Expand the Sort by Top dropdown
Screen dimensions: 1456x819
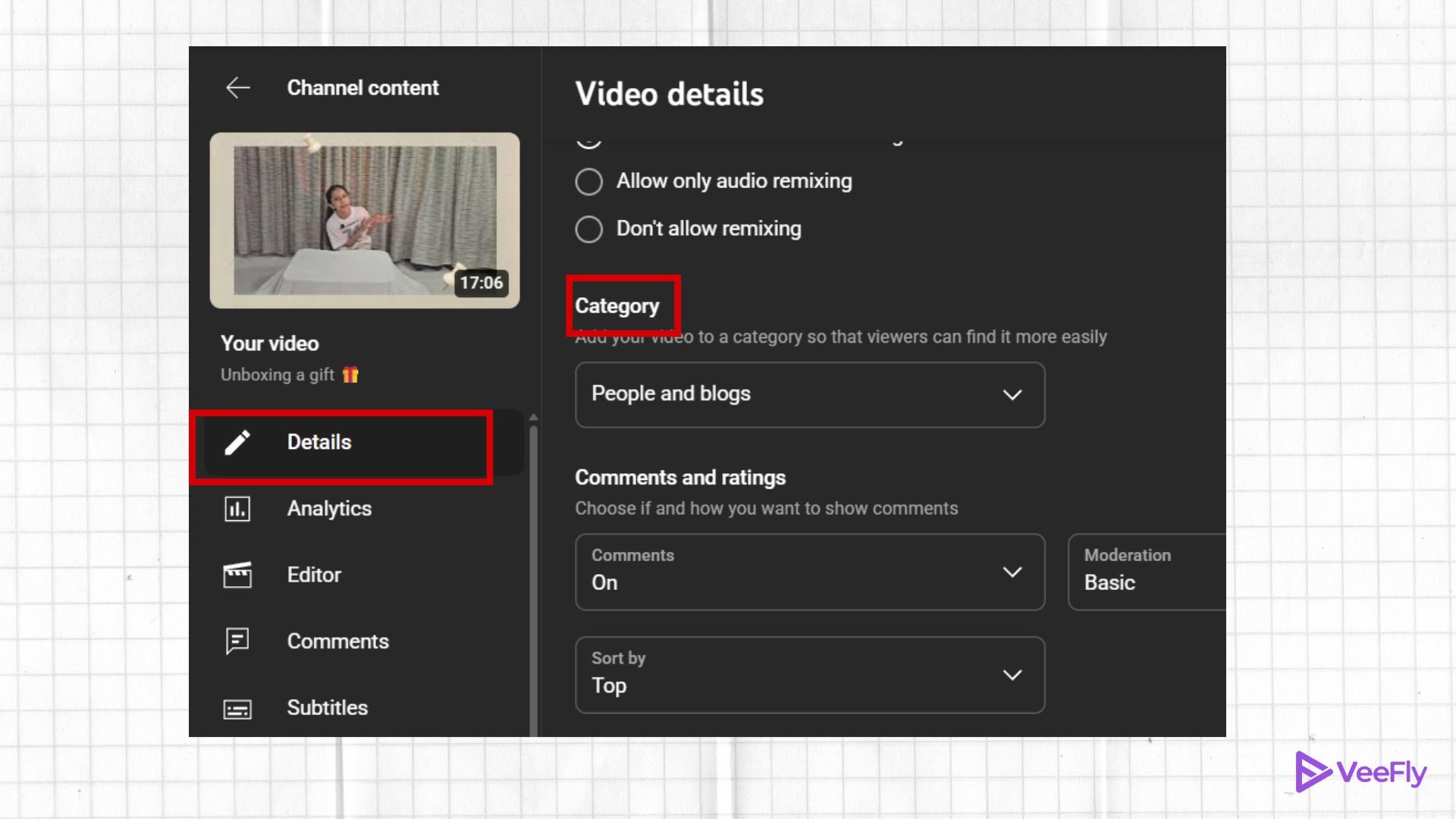(809, 675)
